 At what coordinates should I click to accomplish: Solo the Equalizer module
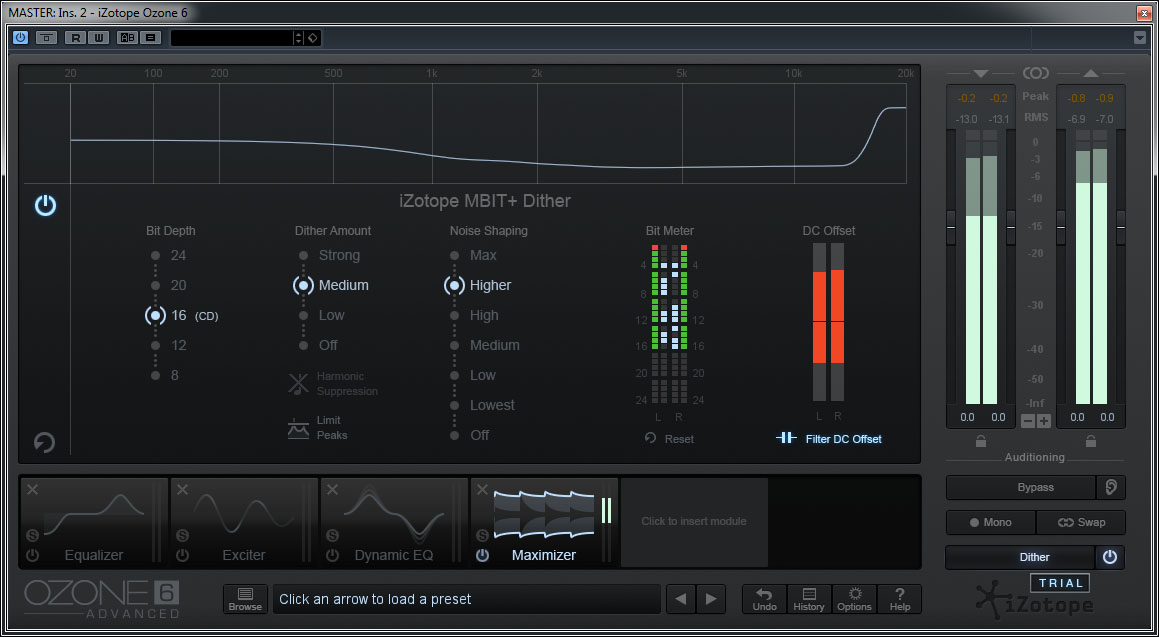pos(32,536)
